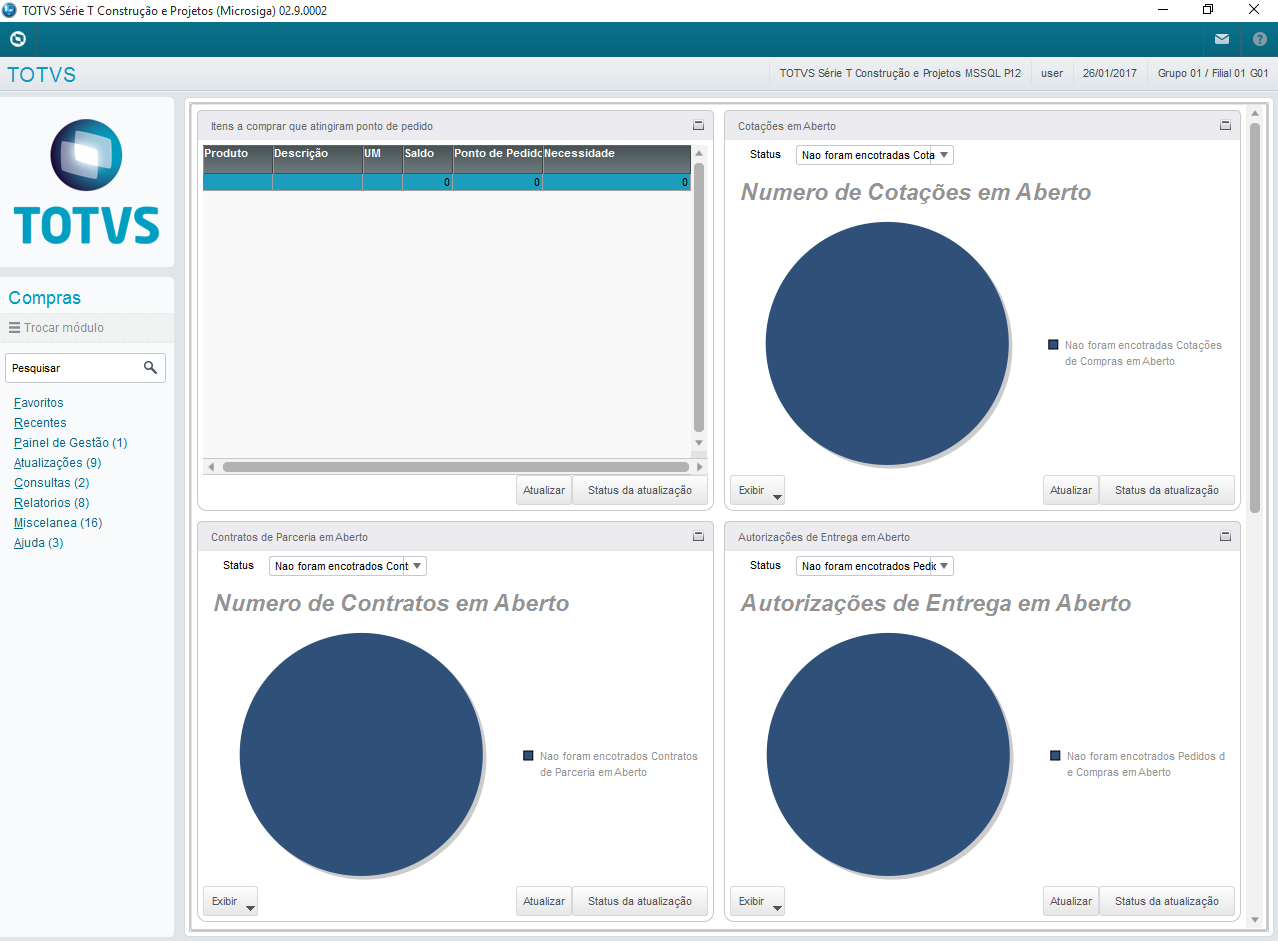
Task: Click Grupo 01 / Filial 01 G01 text
Action: click(x=1213, y=74)
